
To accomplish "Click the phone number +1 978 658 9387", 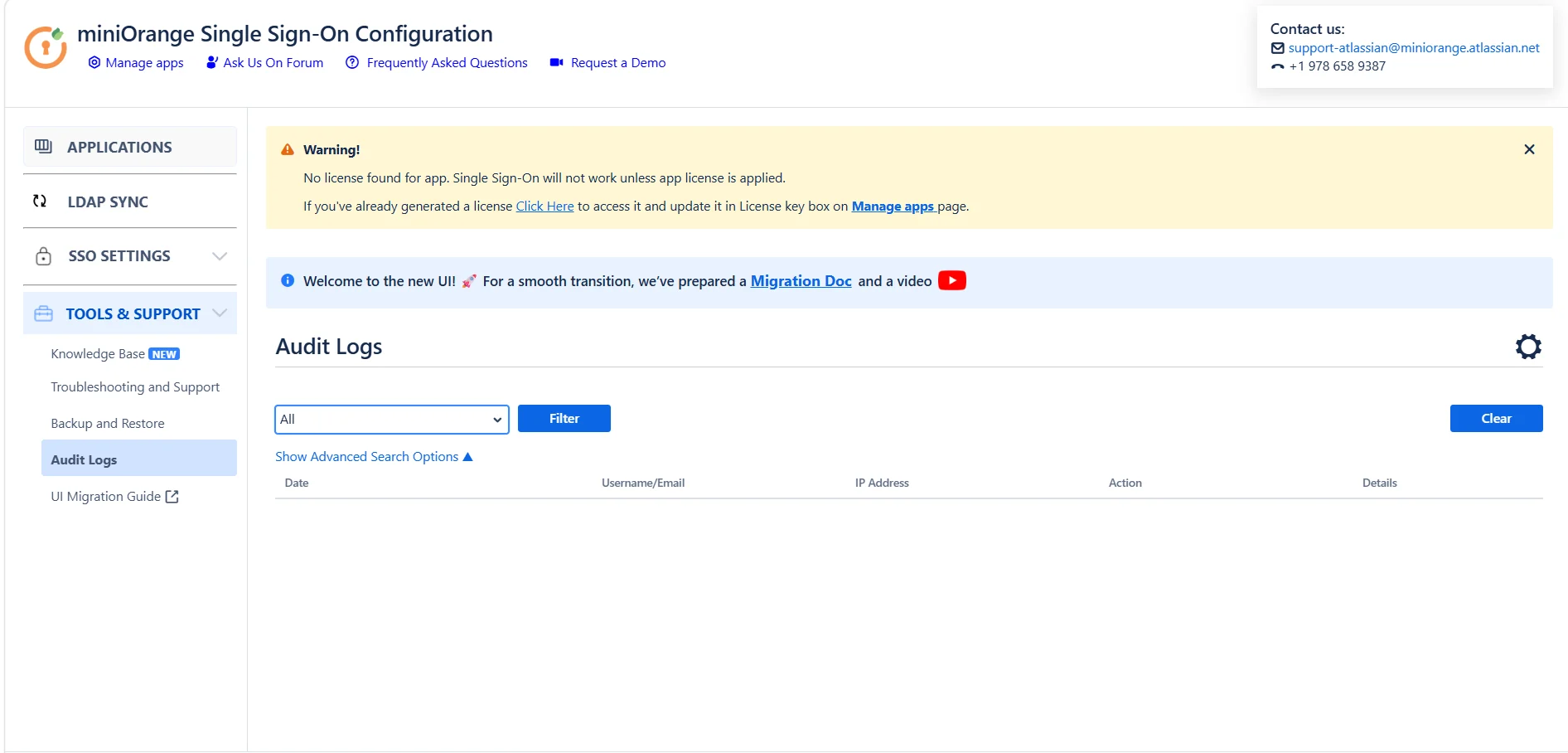I will pos(1338,66).
